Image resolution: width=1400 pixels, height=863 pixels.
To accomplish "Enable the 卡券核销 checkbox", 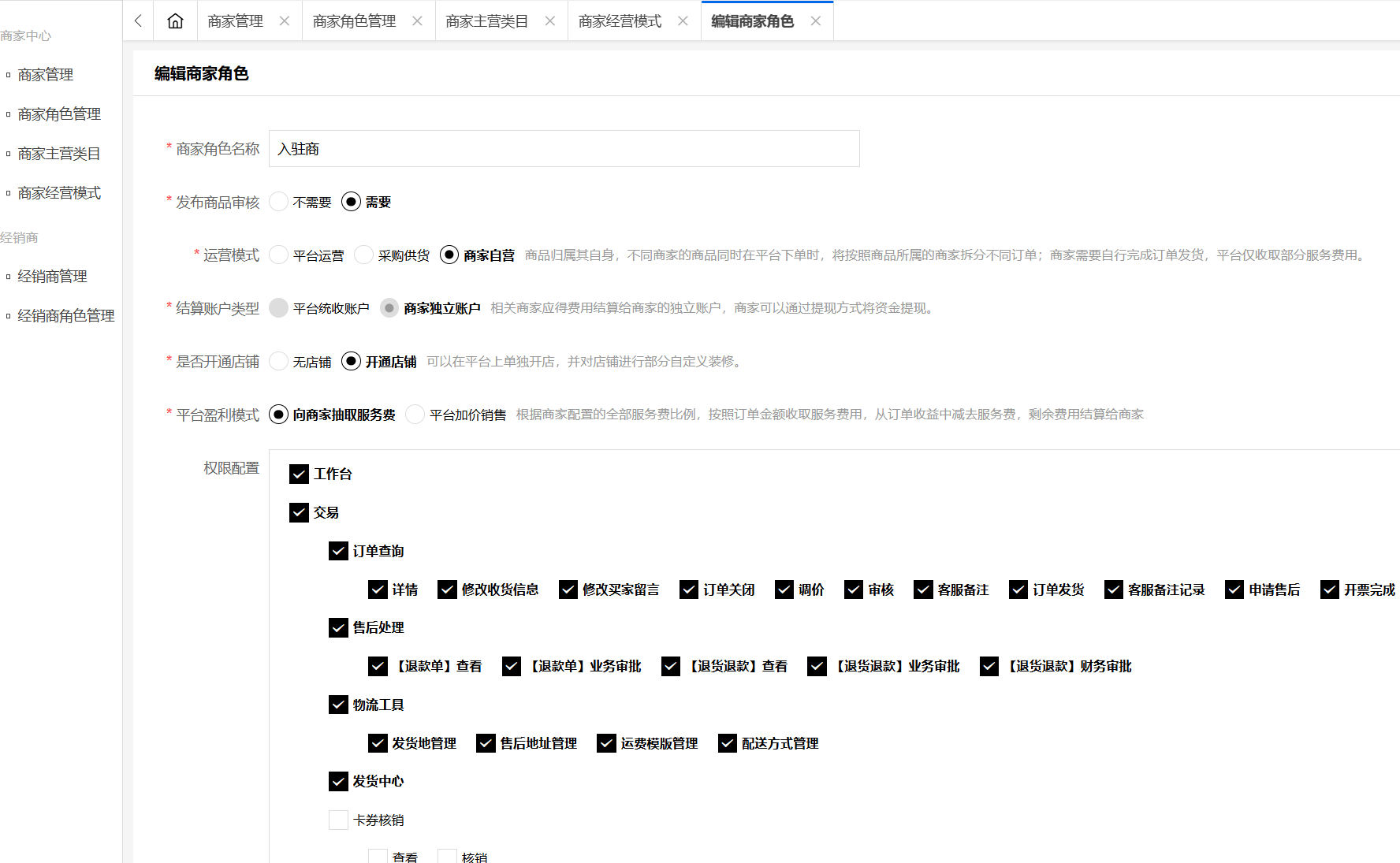I will point(338,820).
